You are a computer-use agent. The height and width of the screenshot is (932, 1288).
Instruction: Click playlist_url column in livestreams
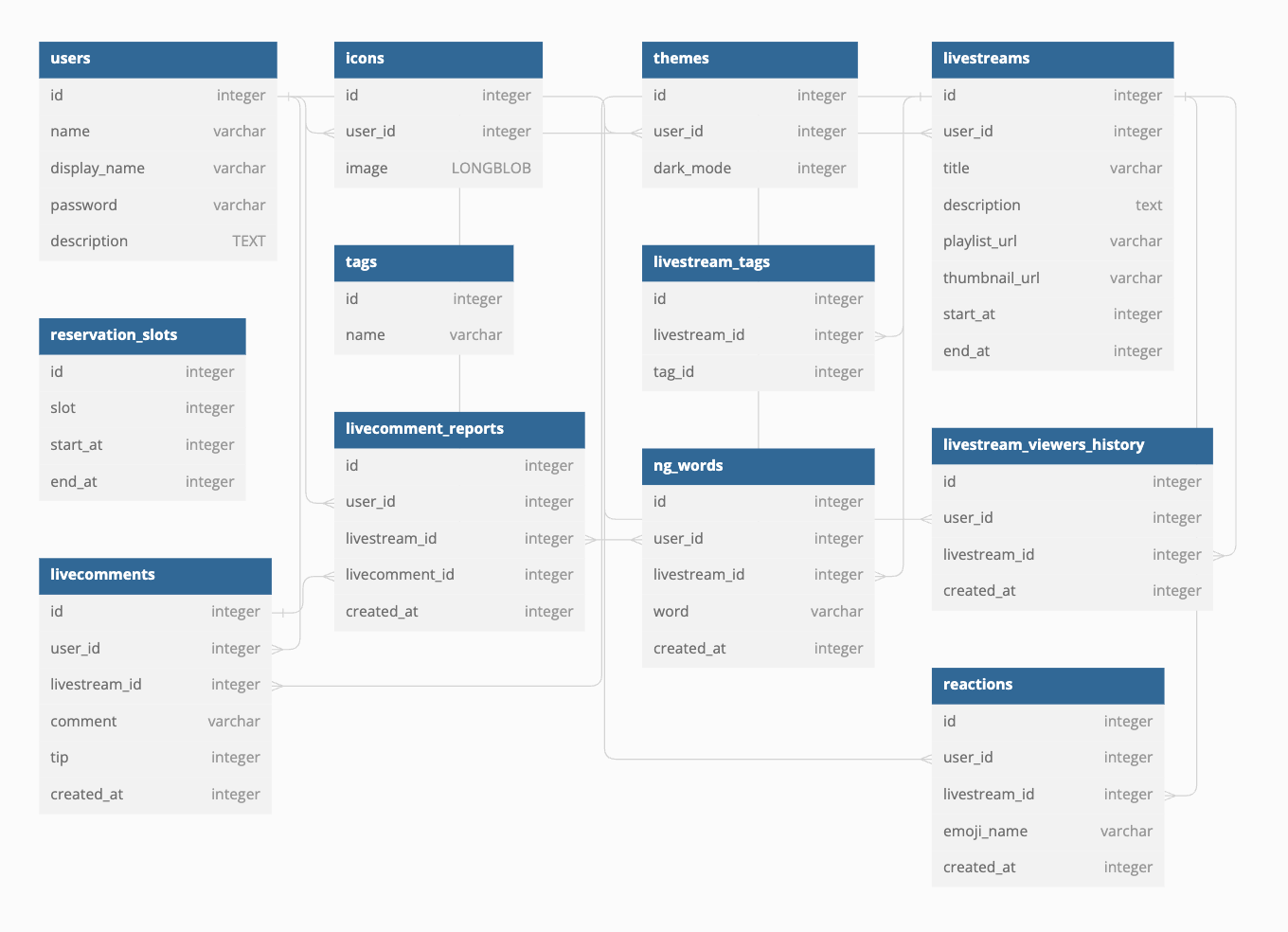[1052, 242]
